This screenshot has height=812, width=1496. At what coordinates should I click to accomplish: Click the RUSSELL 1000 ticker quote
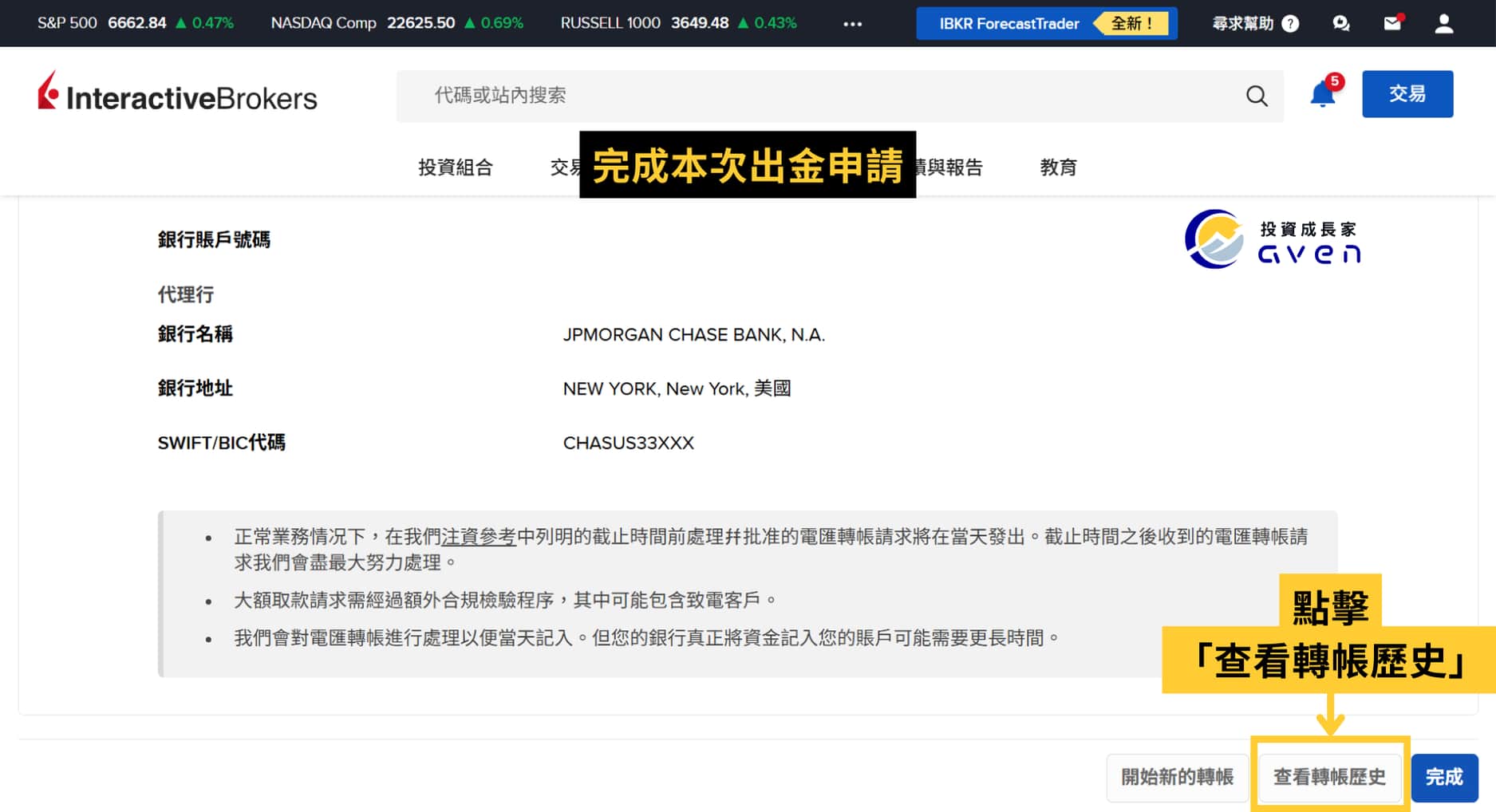point(678,23)
